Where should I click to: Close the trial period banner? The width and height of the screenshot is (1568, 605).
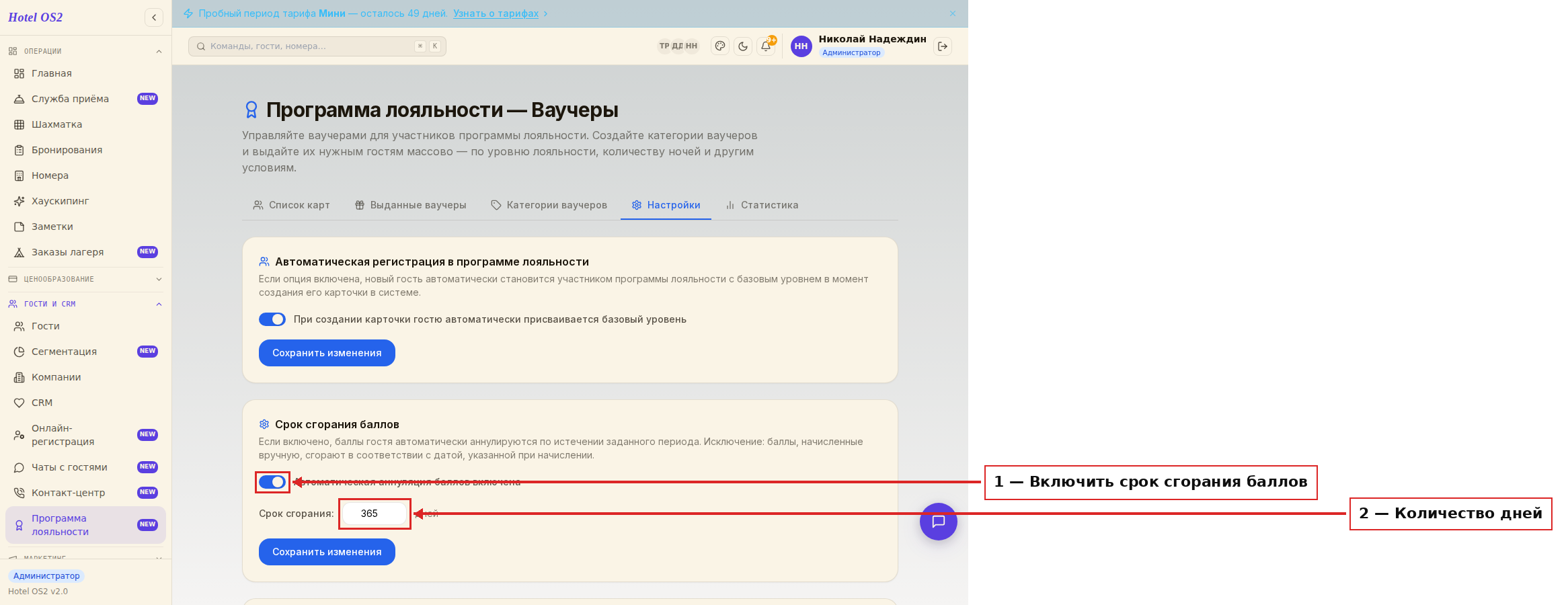pos(953,13)
